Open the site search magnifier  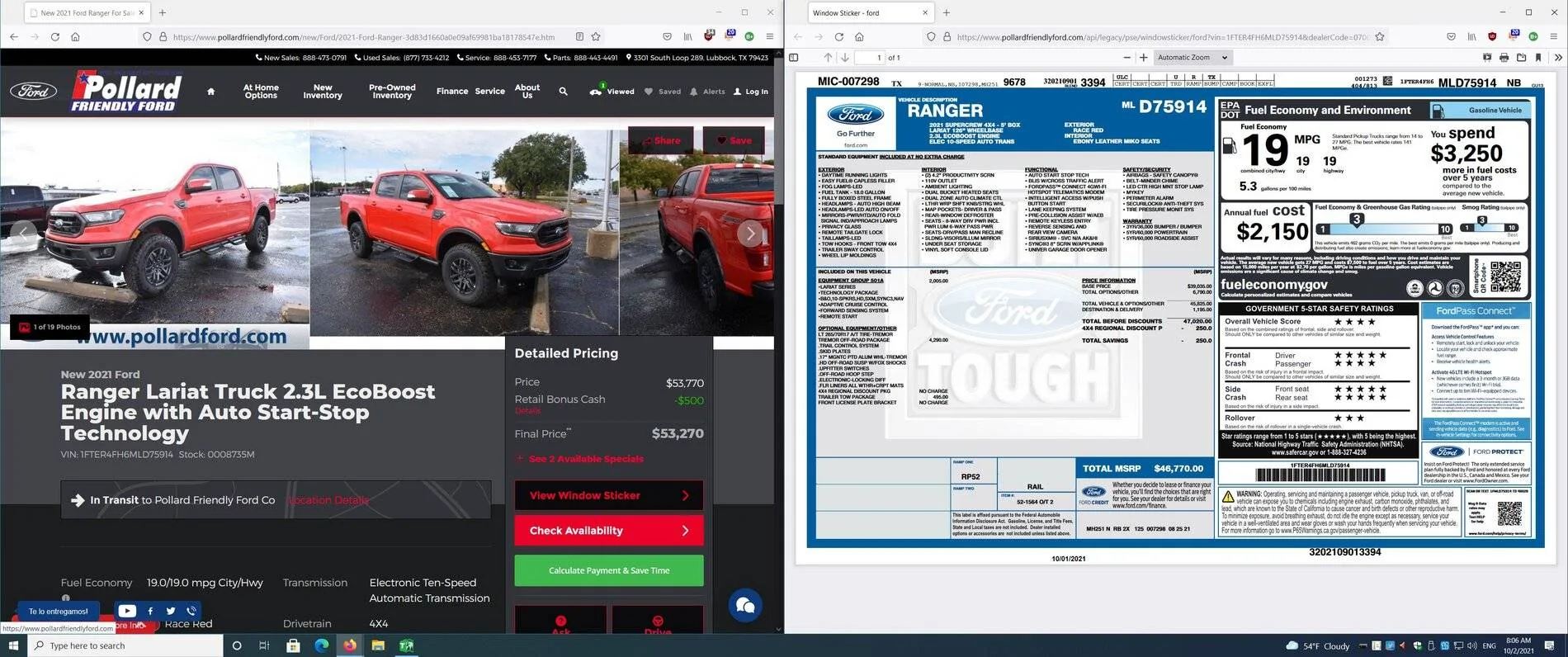pyautogui.click(x=563, y=92)
